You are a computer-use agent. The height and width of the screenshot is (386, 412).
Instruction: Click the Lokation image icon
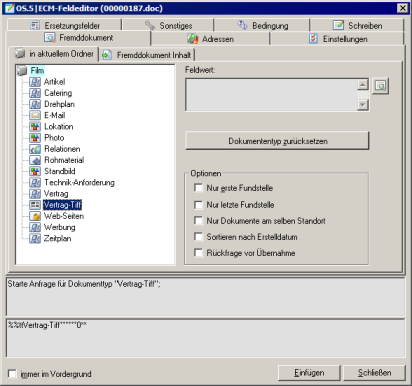click(35, 127)
